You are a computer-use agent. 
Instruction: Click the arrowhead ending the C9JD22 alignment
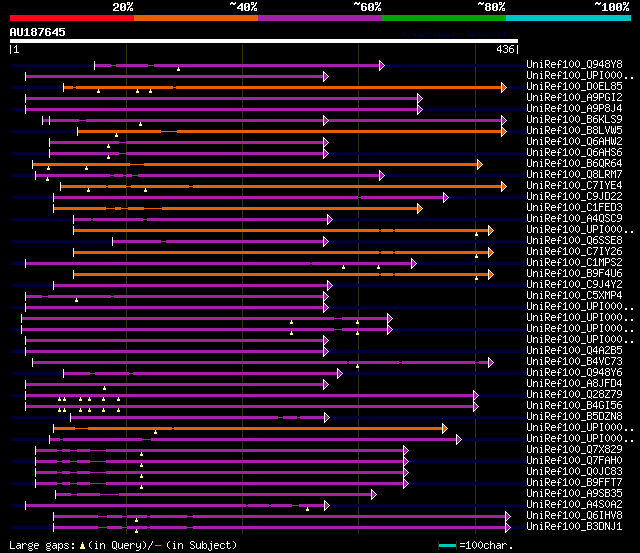coord(446,198)
